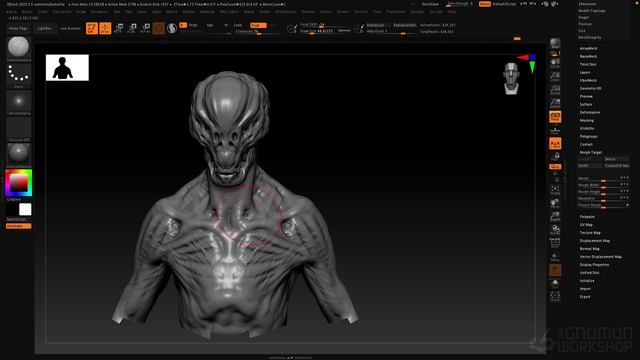640x360 pixels.
Task: Open the Texture Off selector
Action: (x=18, y=127)
